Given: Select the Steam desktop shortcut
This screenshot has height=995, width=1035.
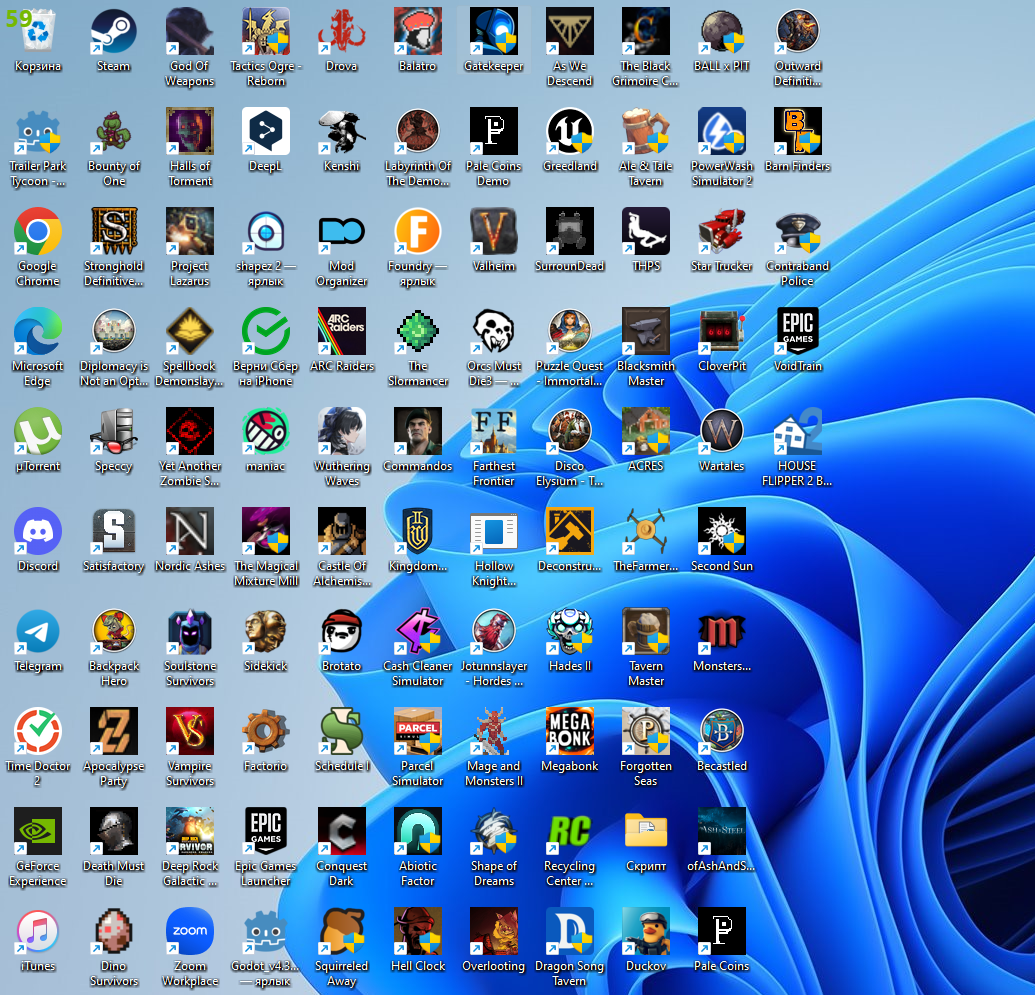Looking at the screenshot, I should [114, 32].
